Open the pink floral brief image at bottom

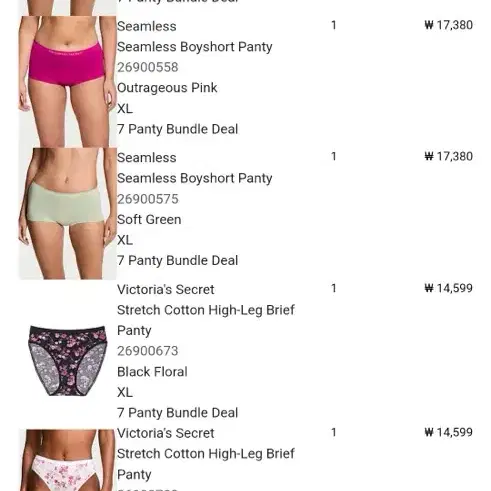(x=67, y=460)
